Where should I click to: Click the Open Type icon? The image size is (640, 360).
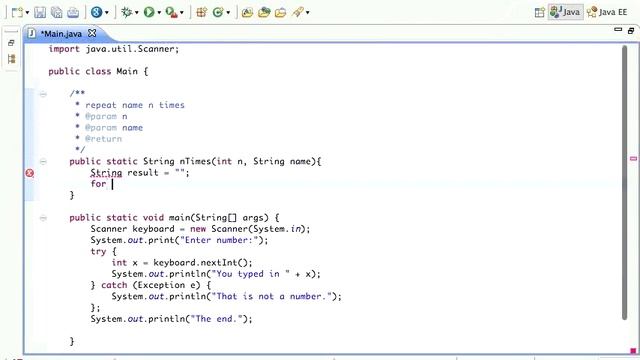[247, 12]
